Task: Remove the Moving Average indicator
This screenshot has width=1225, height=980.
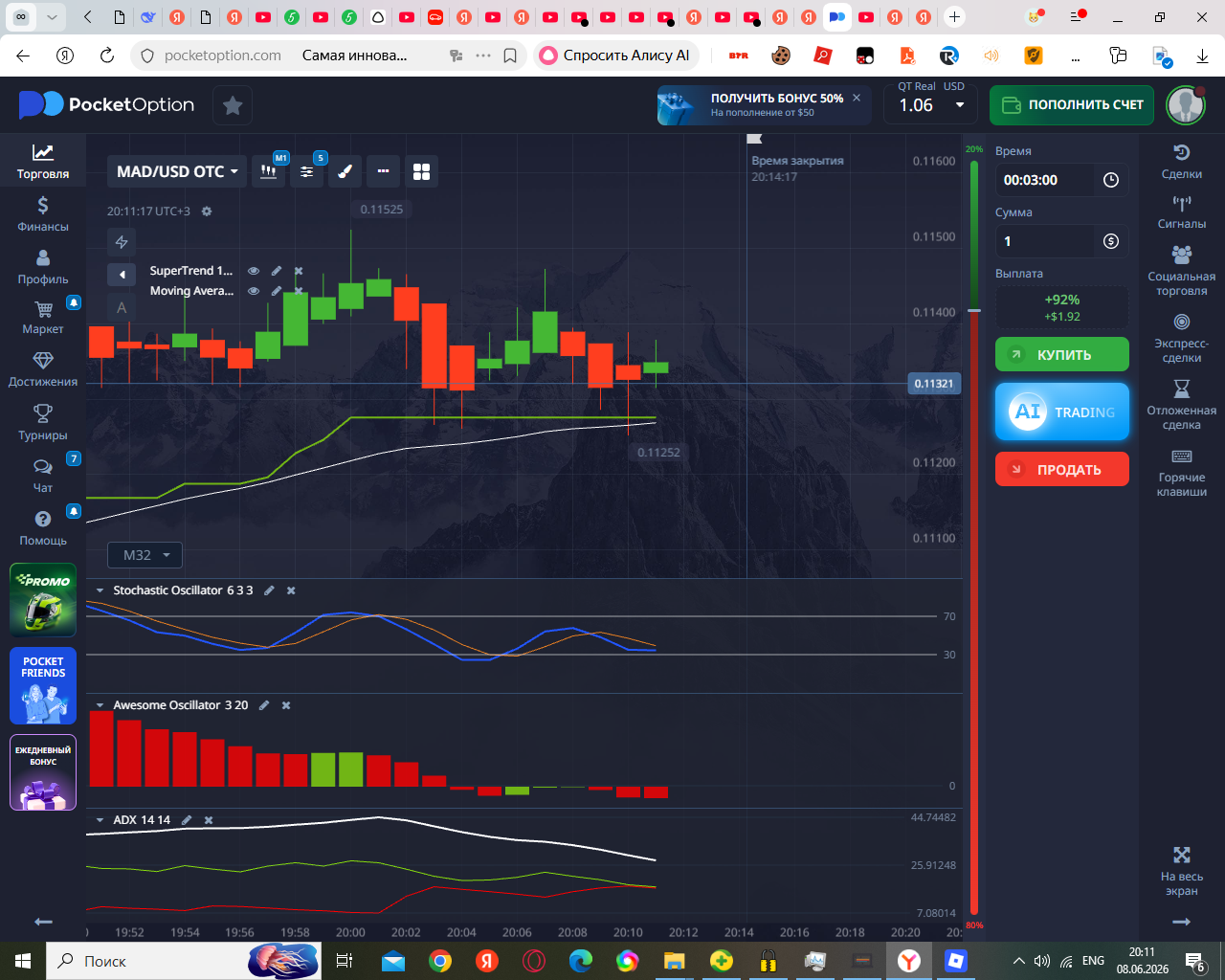Action: [299, 291]
